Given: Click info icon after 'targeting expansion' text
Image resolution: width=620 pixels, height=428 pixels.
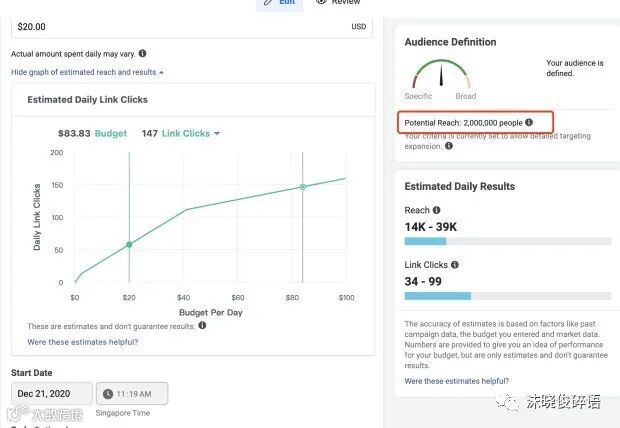Looking at the screenshot, I should pos(449,146).
